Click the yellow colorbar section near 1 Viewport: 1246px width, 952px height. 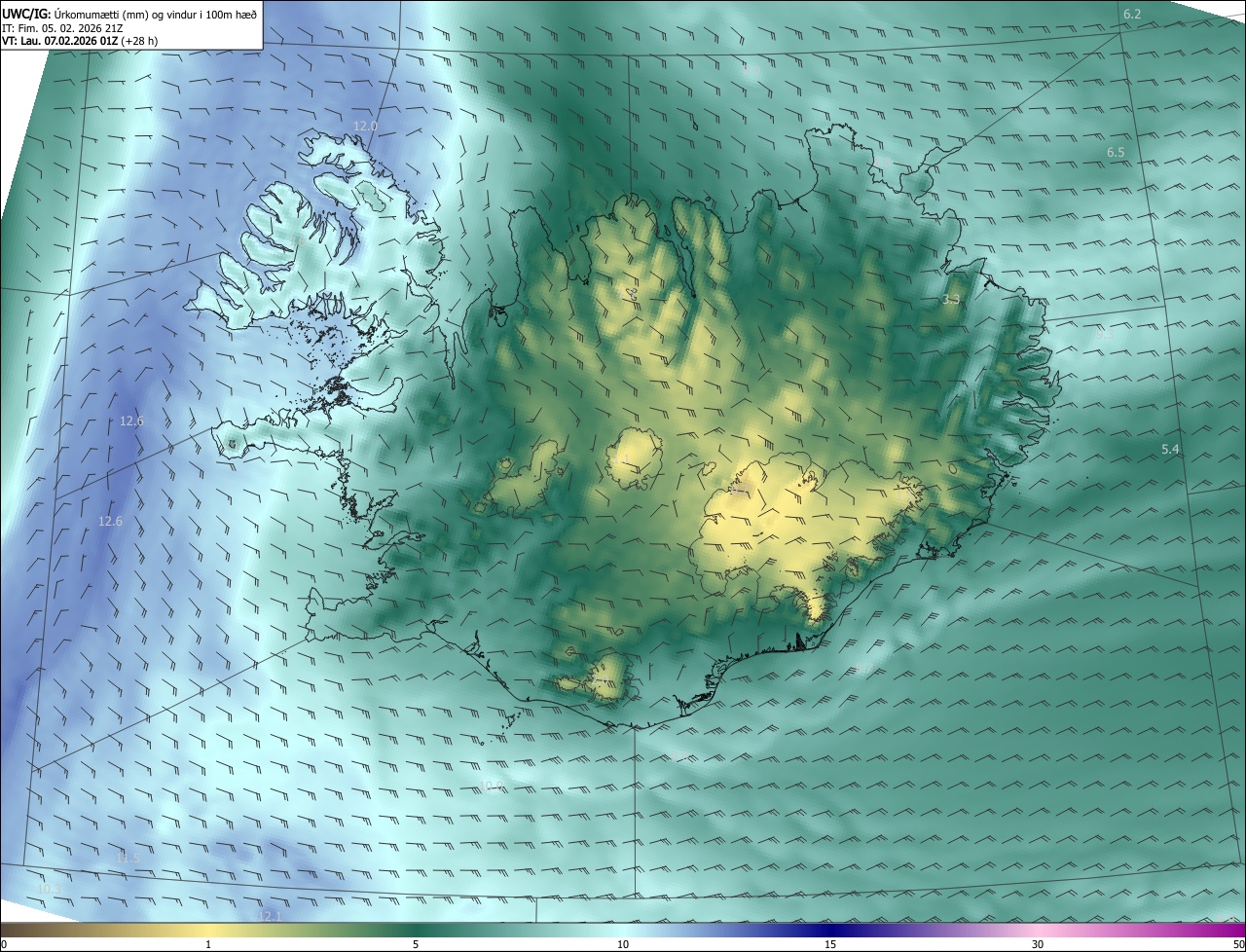point(208,931)
